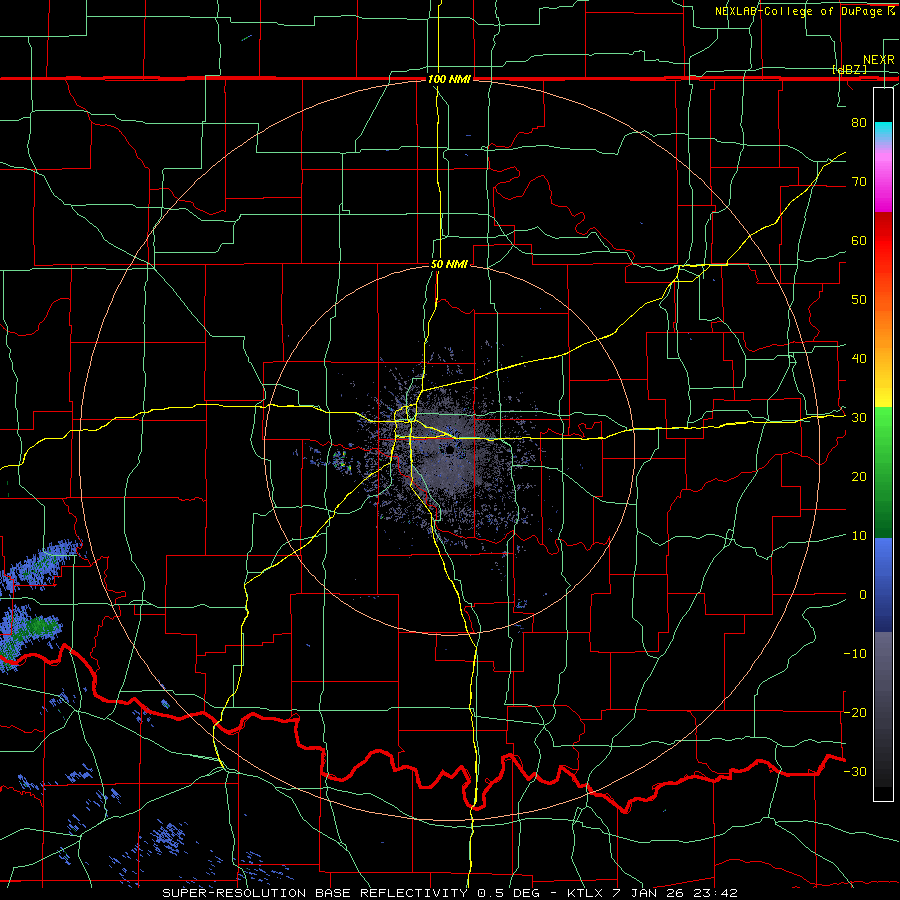Click the dark radar site dot at the echo center
Viewport: 900px width, 900px height.
click(x=449, y=449)
